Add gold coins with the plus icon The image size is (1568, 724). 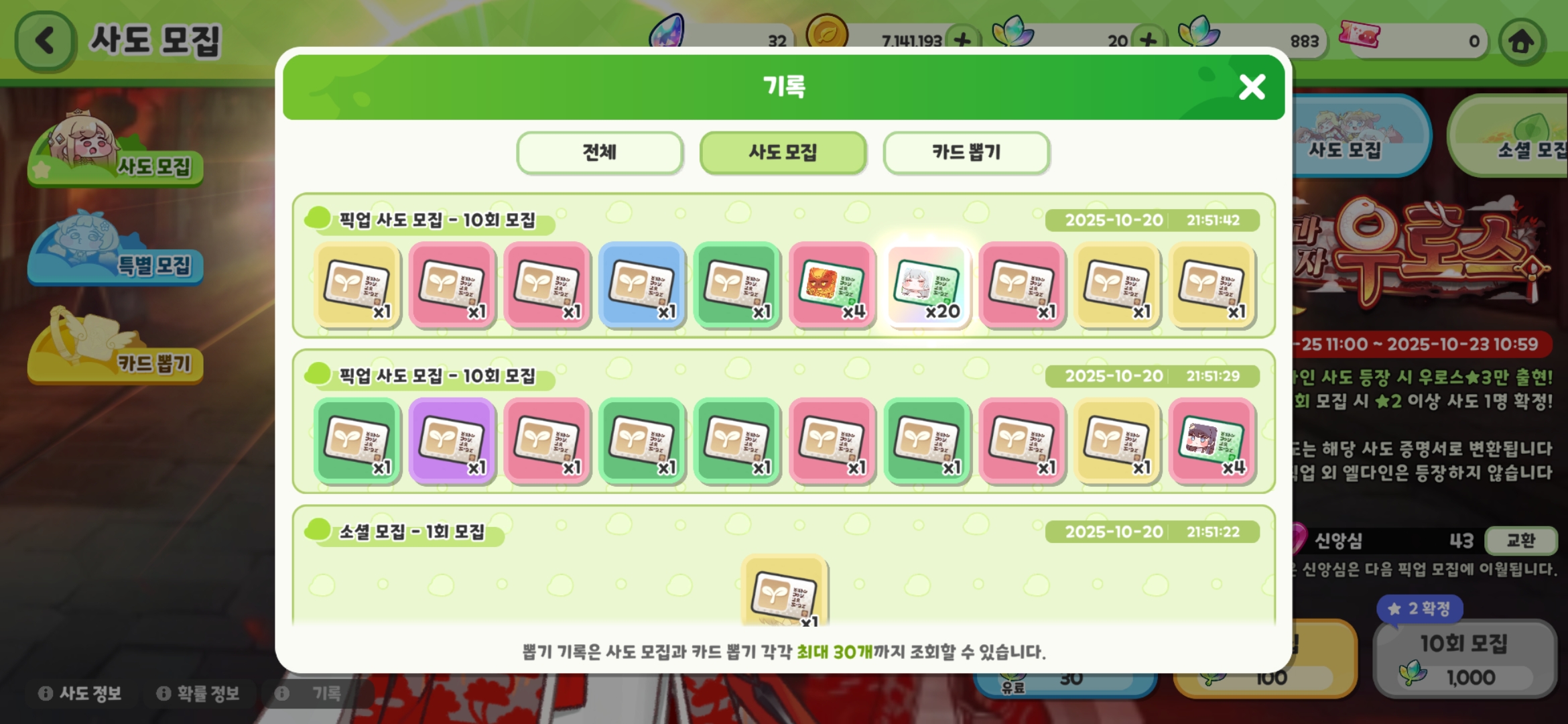962,41
